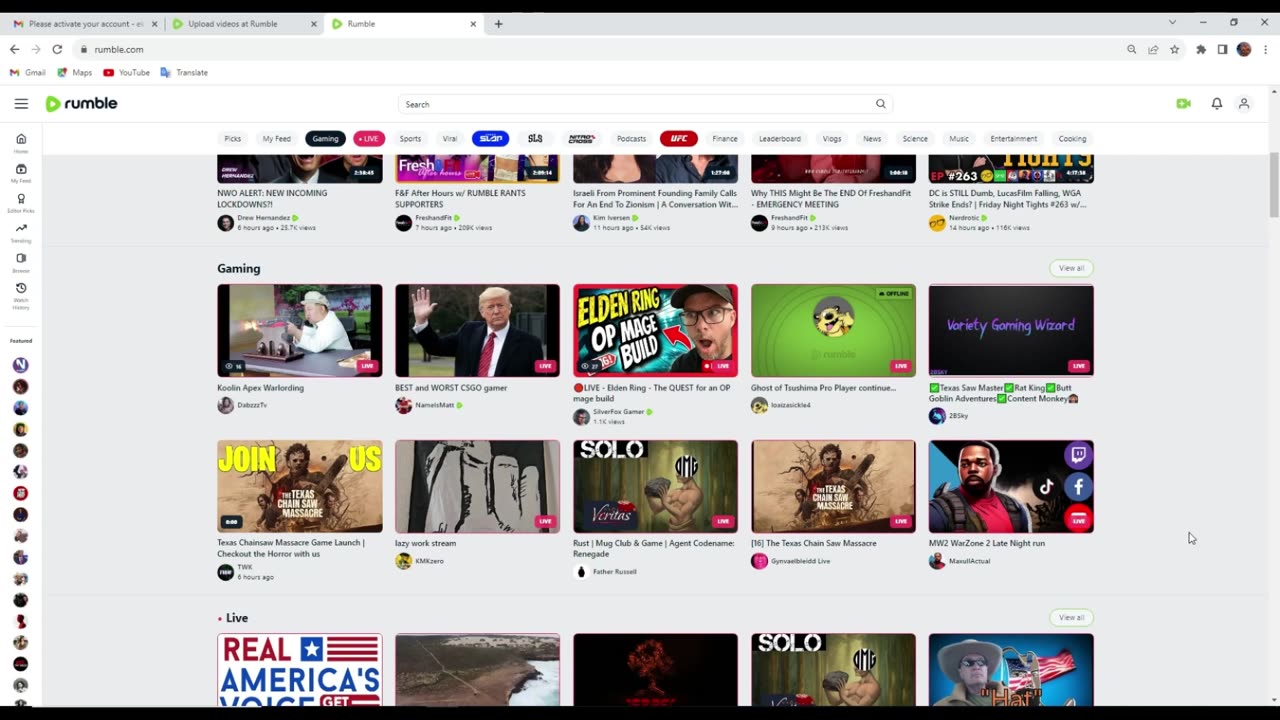
Task: Click the Rumble logo
Action: (82, 104)
